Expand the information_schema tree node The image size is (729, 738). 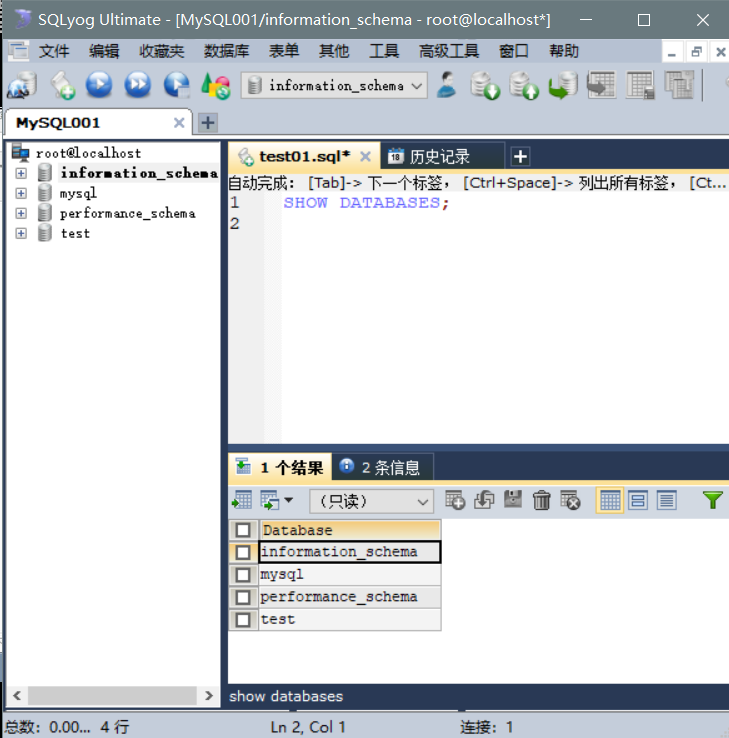tap(21, 173)
